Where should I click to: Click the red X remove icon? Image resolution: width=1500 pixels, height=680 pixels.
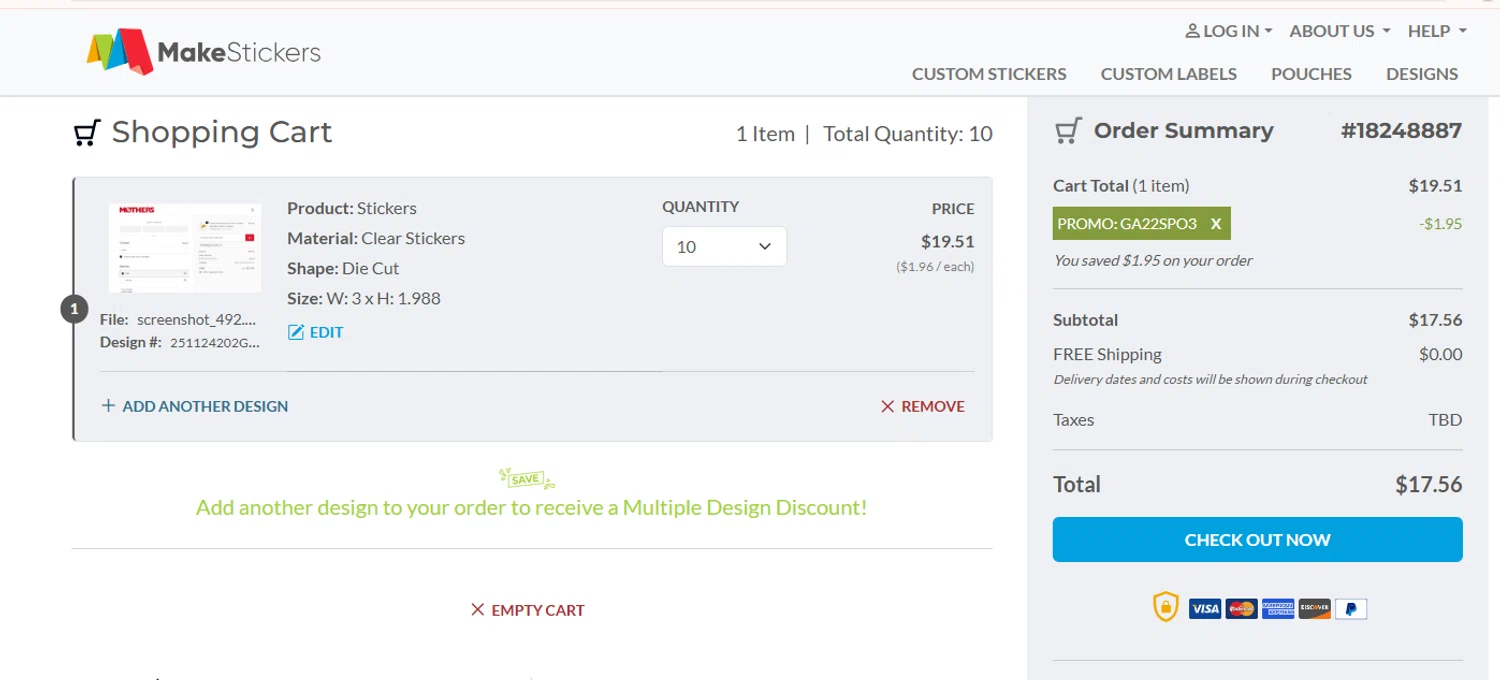[887, 406]
